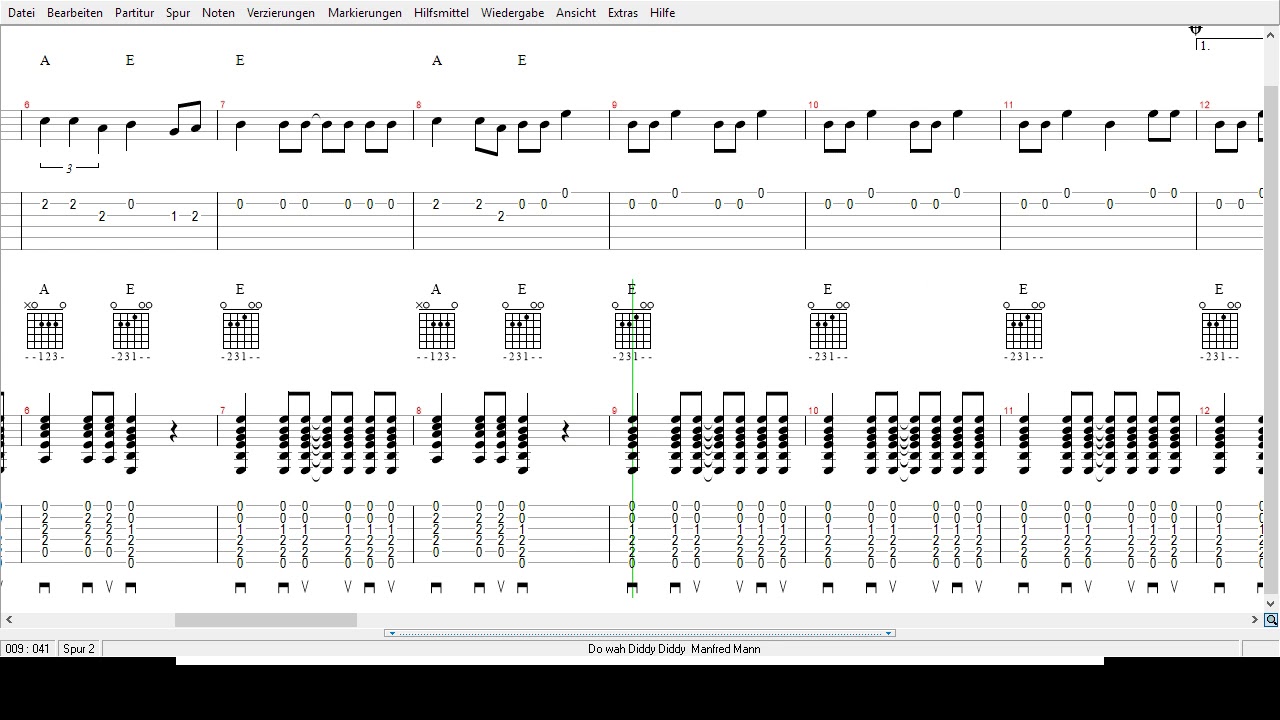
Task: Click the triplet '3' bracket in measure 6
Action: click(x=69, y=167)
